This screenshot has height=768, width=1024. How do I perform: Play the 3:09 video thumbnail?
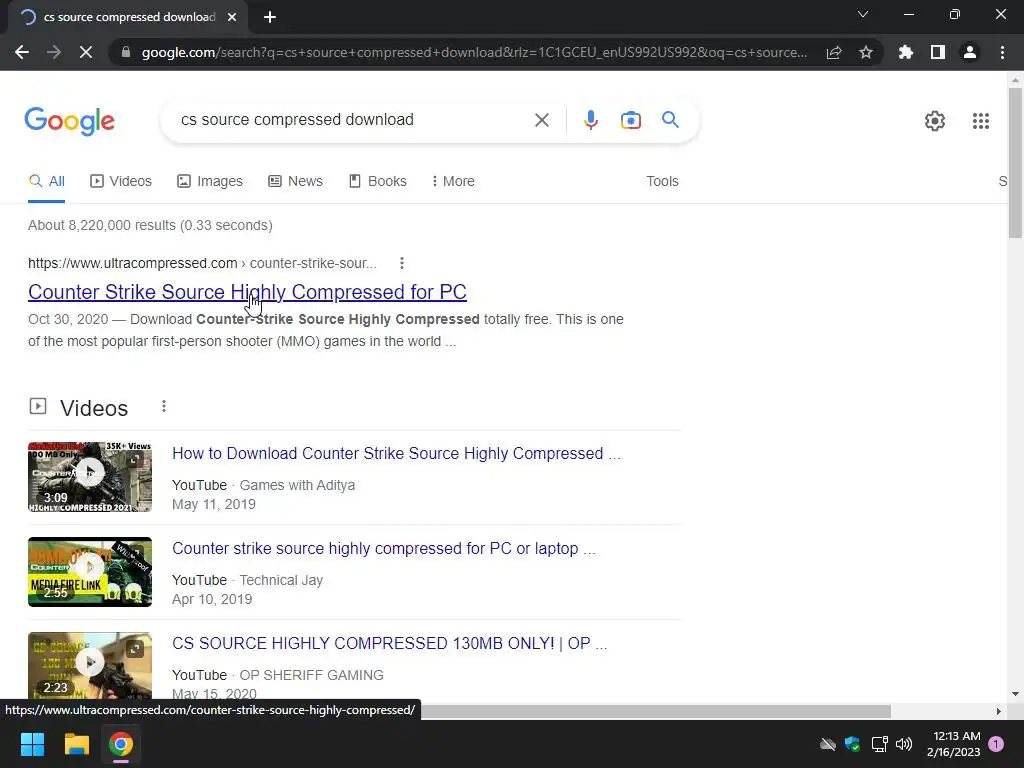coord(89,477)
